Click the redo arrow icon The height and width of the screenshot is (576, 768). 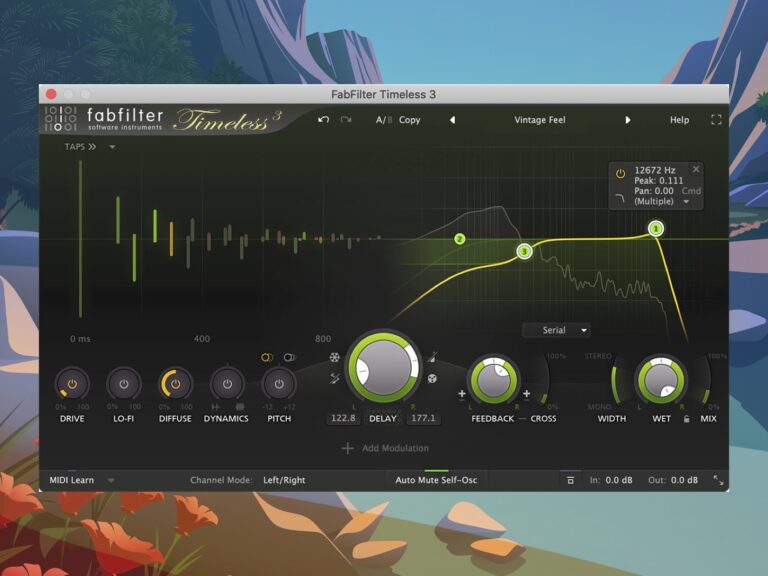(x=346, y=120)
